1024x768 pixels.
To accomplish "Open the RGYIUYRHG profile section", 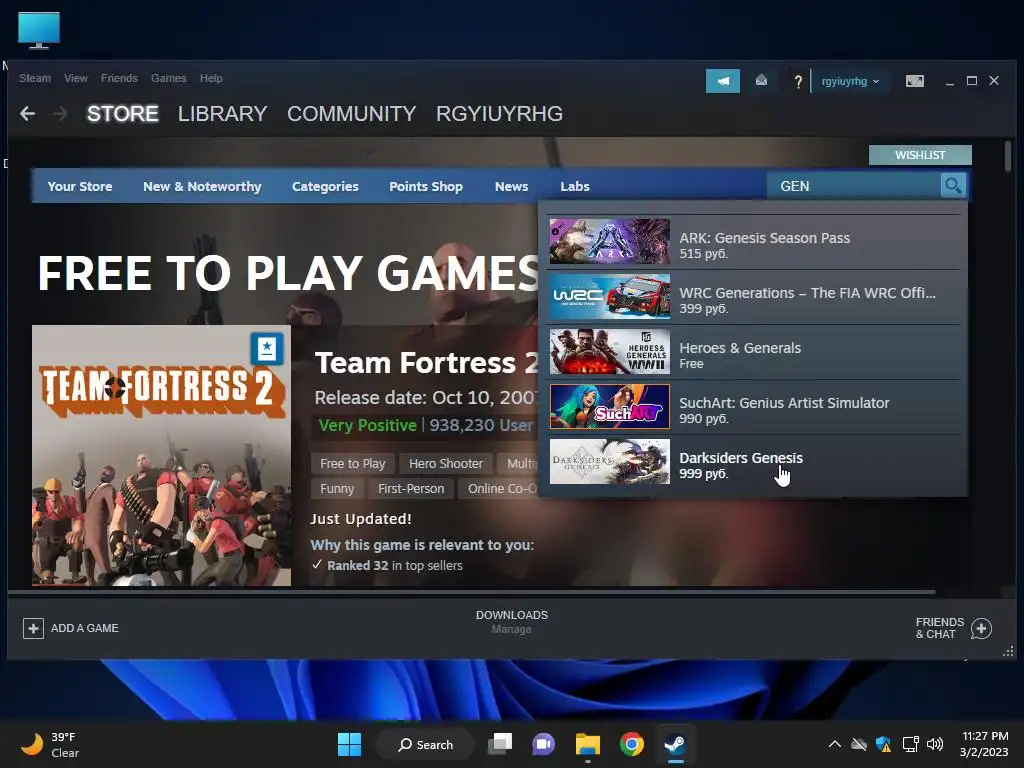I will pyautogui.click(x=500, y=114).
